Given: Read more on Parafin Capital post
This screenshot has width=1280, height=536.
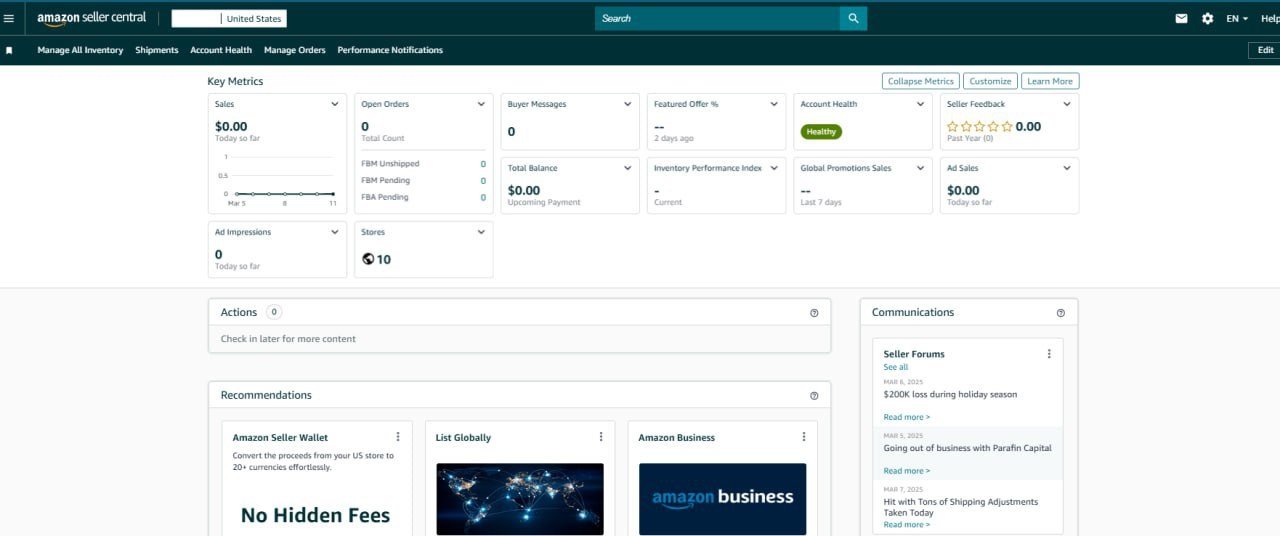Looking at the screenshot, I should tap(906, 471).
